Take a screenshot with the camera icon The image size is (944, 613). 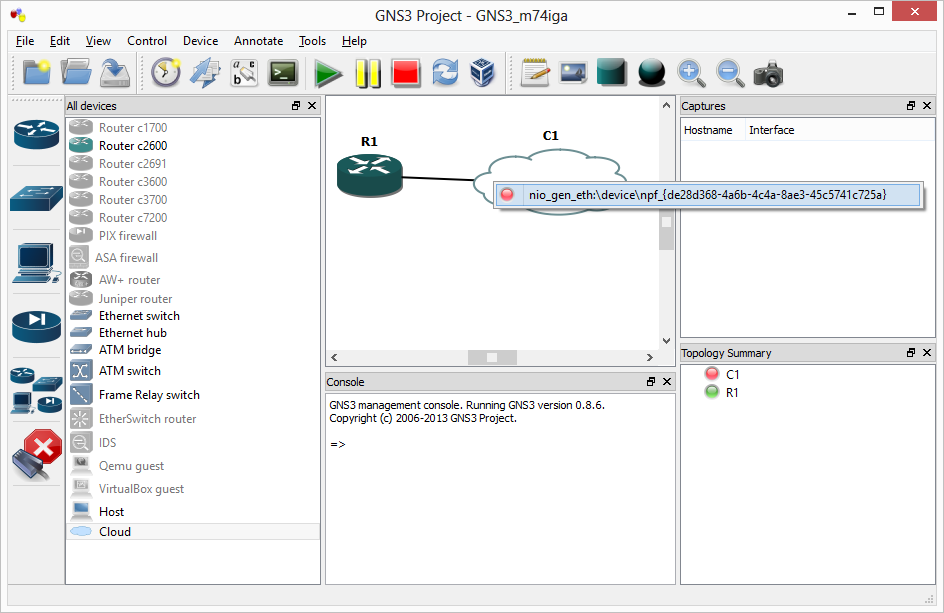click(x=768, y=73)
